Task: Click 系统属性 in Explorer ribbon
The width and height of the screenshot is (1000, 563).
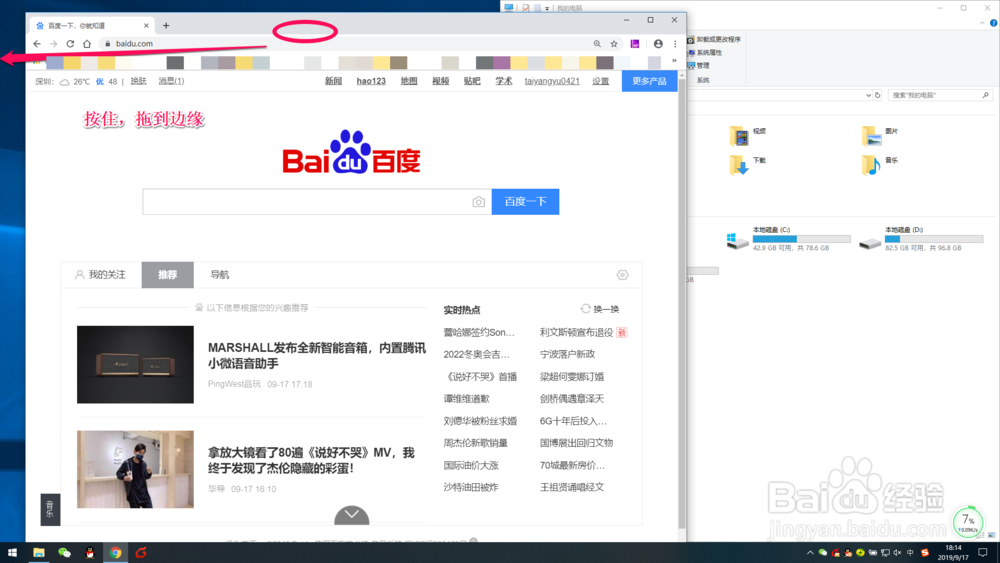Action: tap(705, 52)
